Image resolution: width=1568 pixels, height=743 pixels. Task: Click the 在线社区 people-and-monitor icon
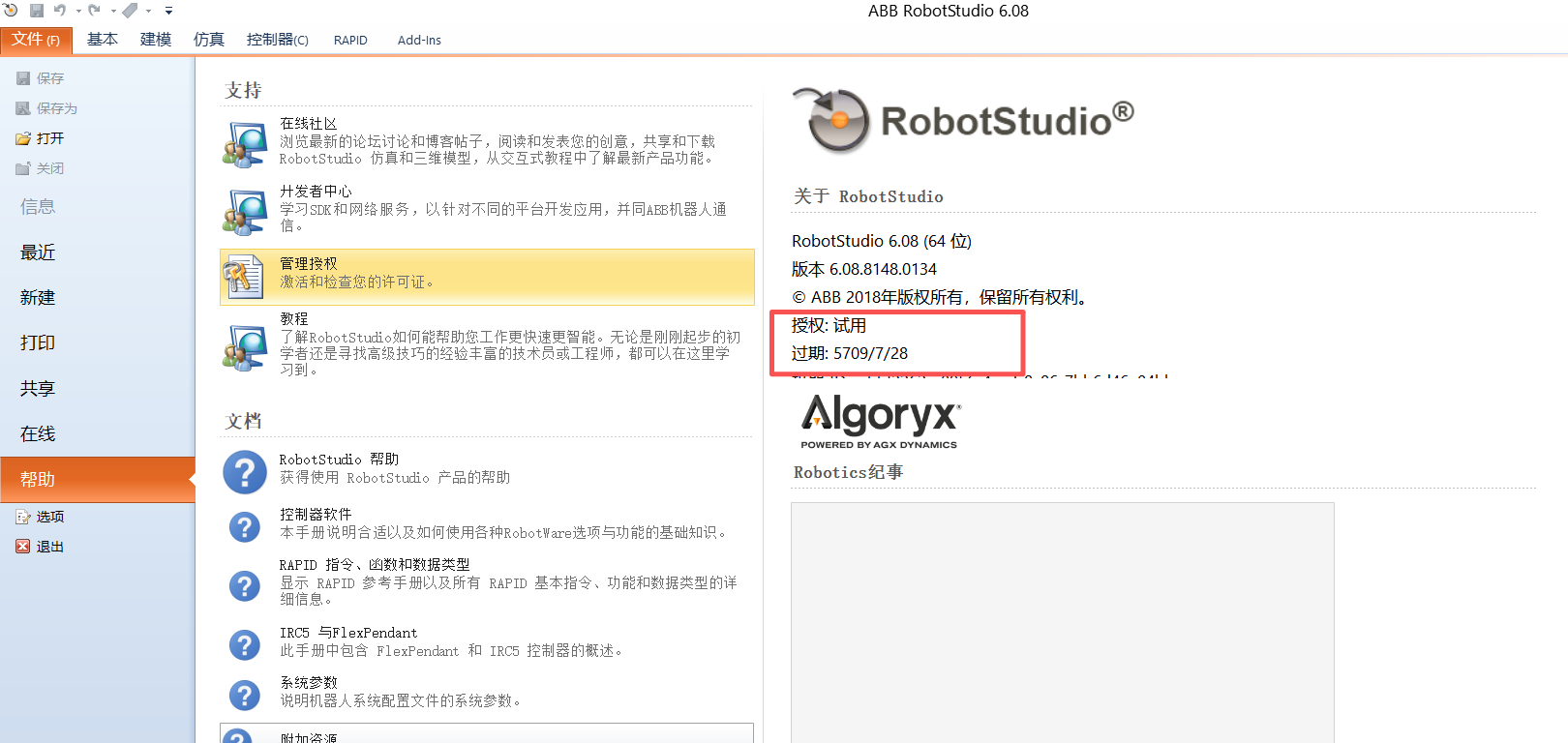click(x=245, y=144)
